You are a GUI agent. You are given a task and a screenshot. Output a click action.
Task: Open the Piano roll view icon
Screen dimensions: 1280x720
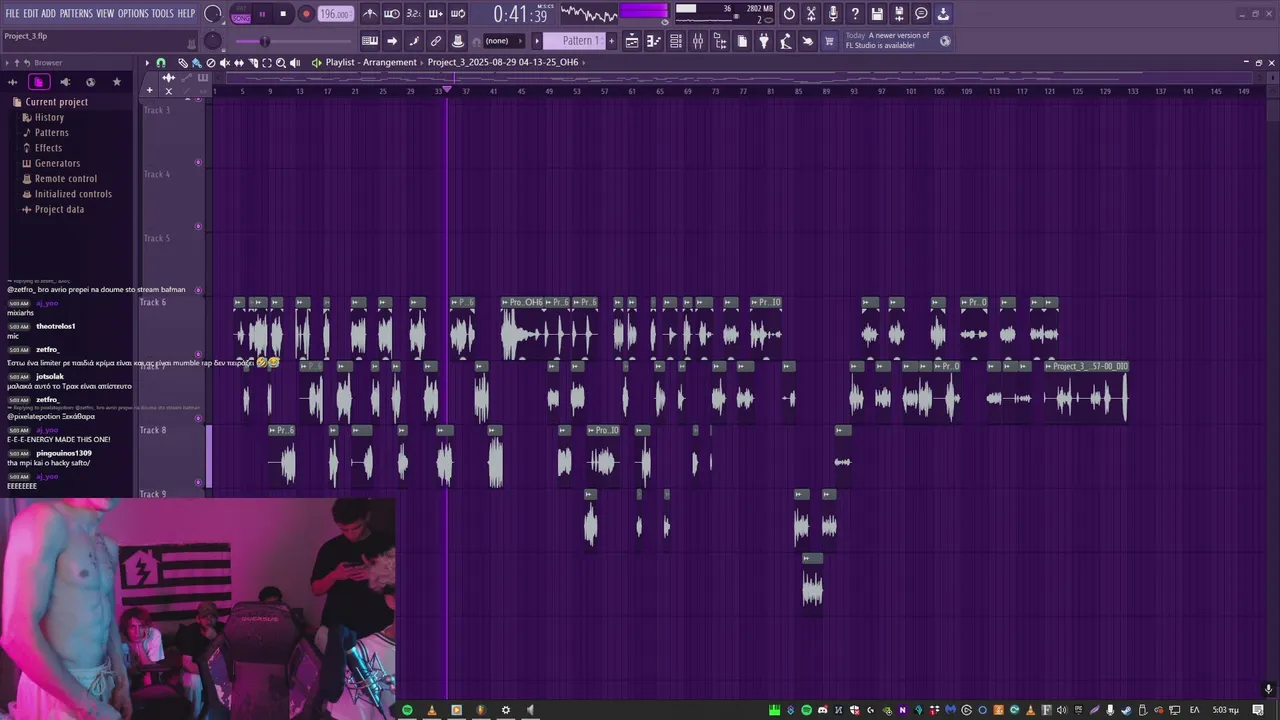pyautogui.click(x=654, y=41)
